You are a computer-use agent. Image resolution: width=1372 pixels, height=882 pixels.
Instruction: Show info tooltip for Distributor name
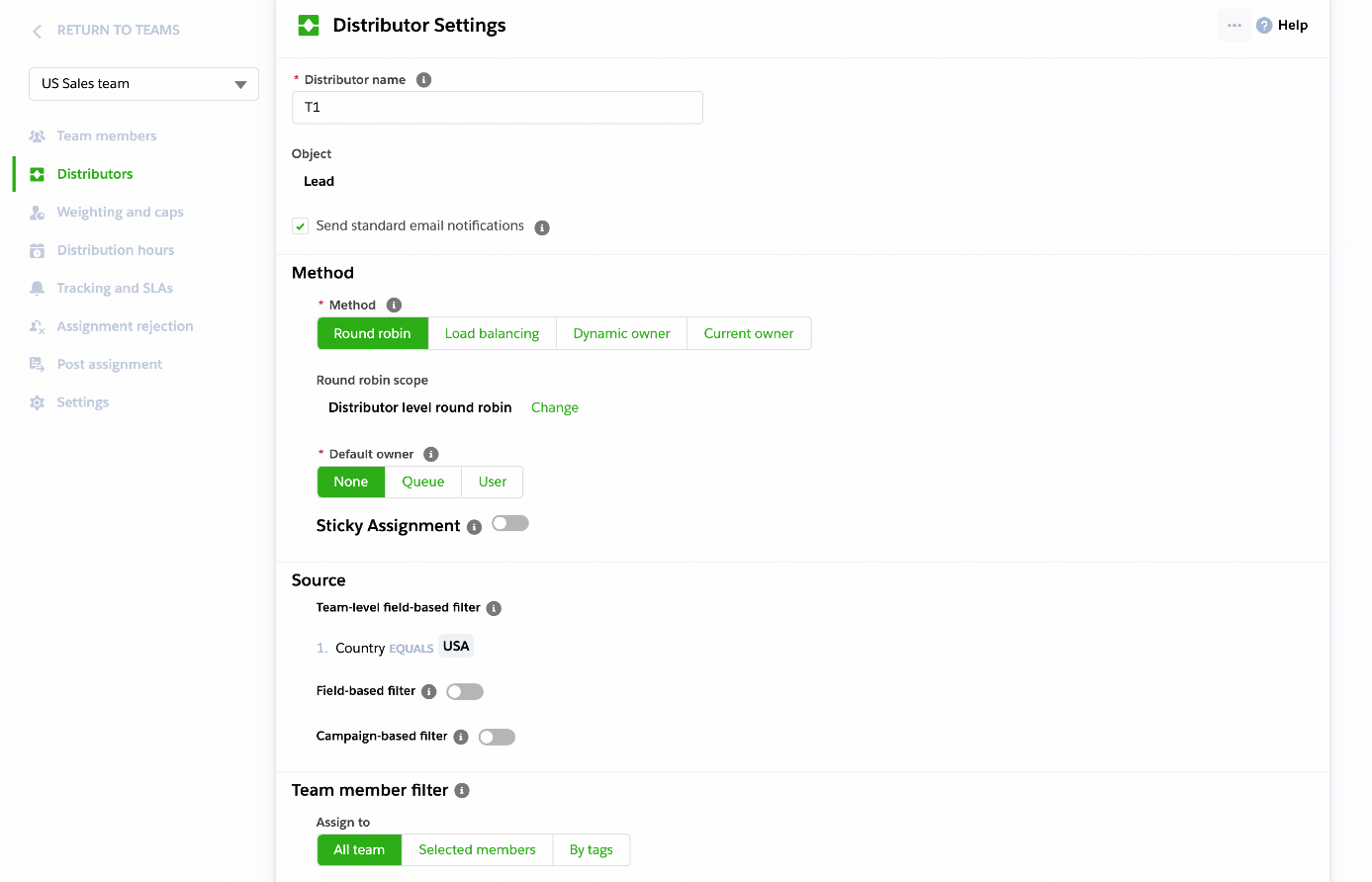pos(423,80)
